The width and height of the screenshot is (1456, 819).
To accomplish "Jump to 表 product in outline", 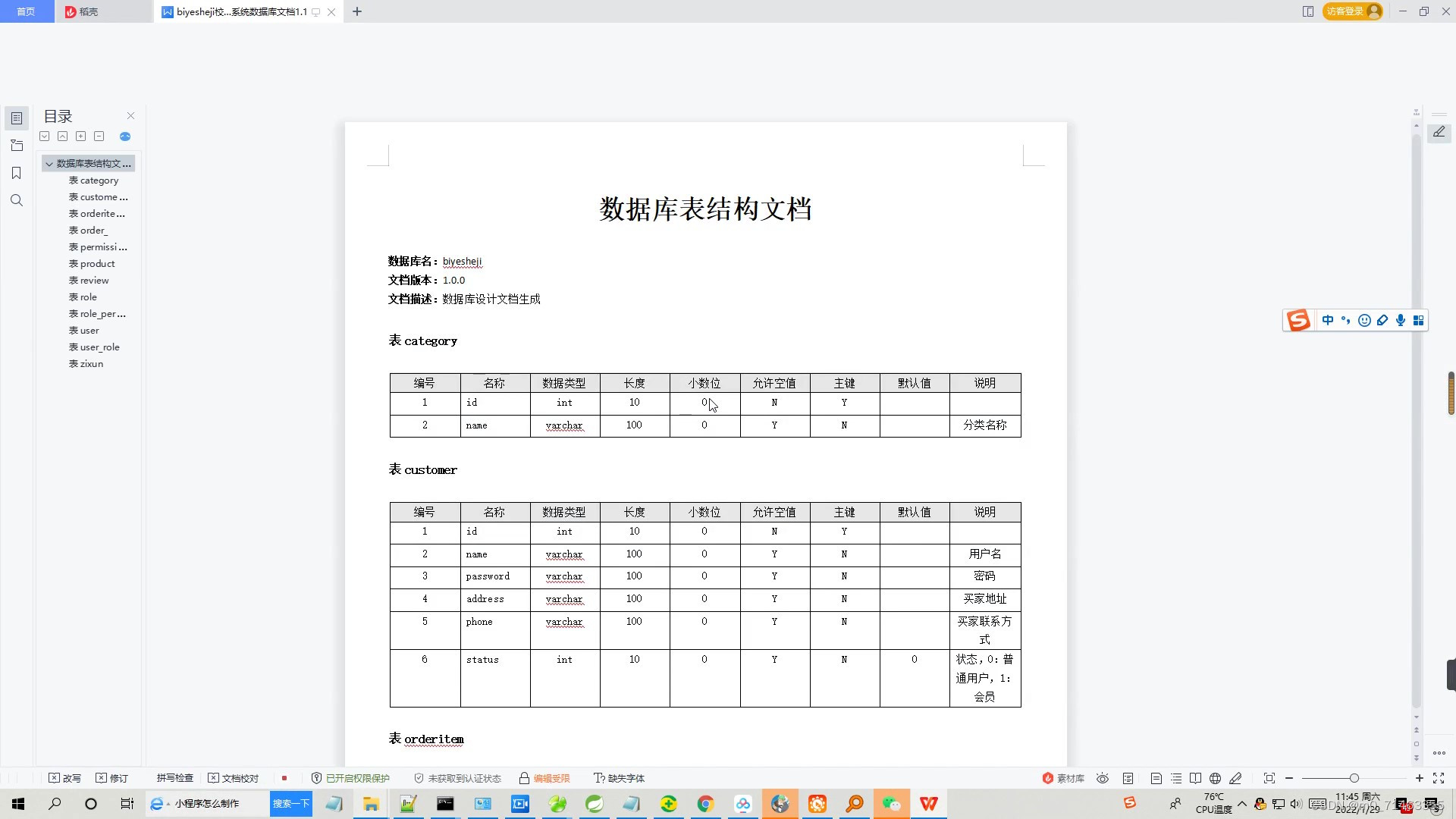I will point(97,264).
